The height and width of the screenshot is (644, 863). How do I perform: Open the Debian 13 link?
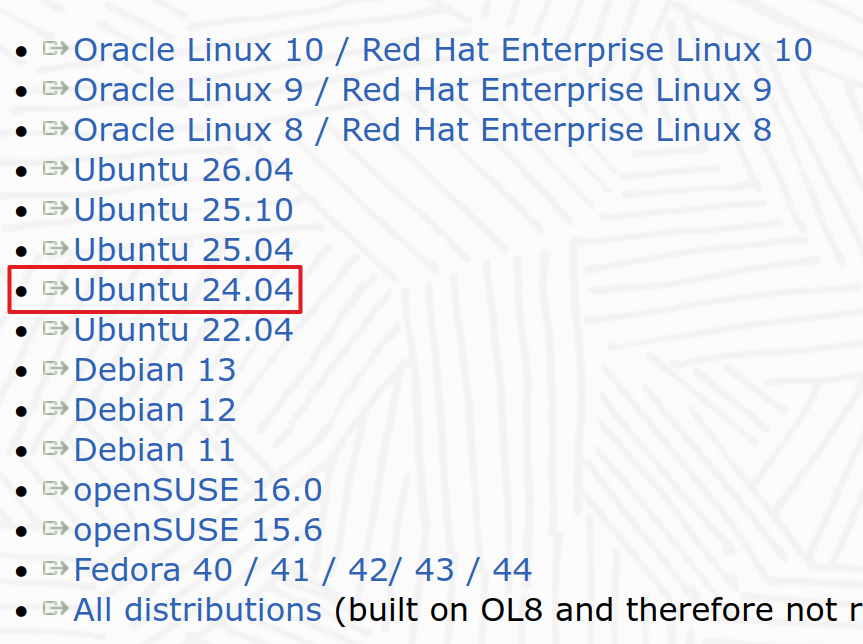pyautogui.click(x=155, y=370)
